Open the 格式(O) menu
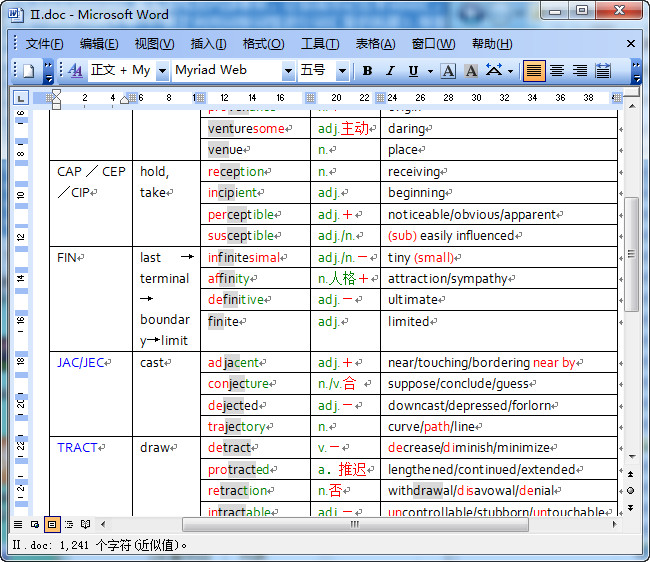 263,44
